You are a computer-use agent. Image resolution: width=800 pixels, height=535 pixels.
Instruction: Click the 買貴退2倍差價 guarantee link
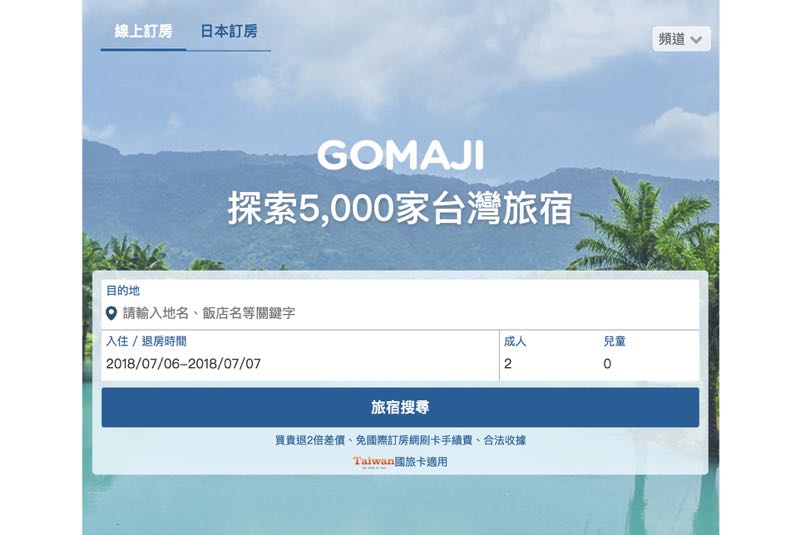[x=310, y=440]
